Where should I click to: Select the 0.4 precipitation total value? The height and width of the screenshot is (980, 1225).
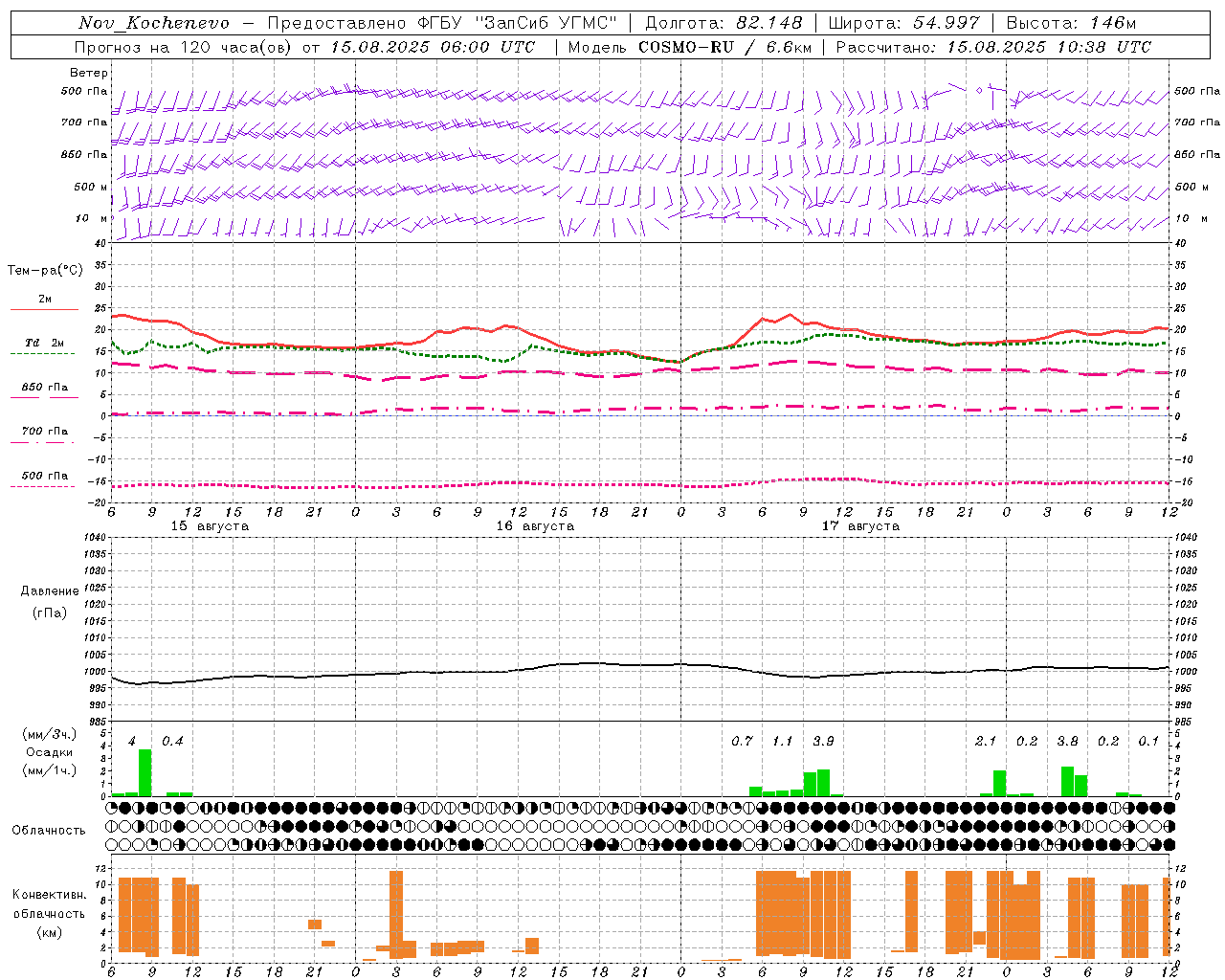pos(172,741)
